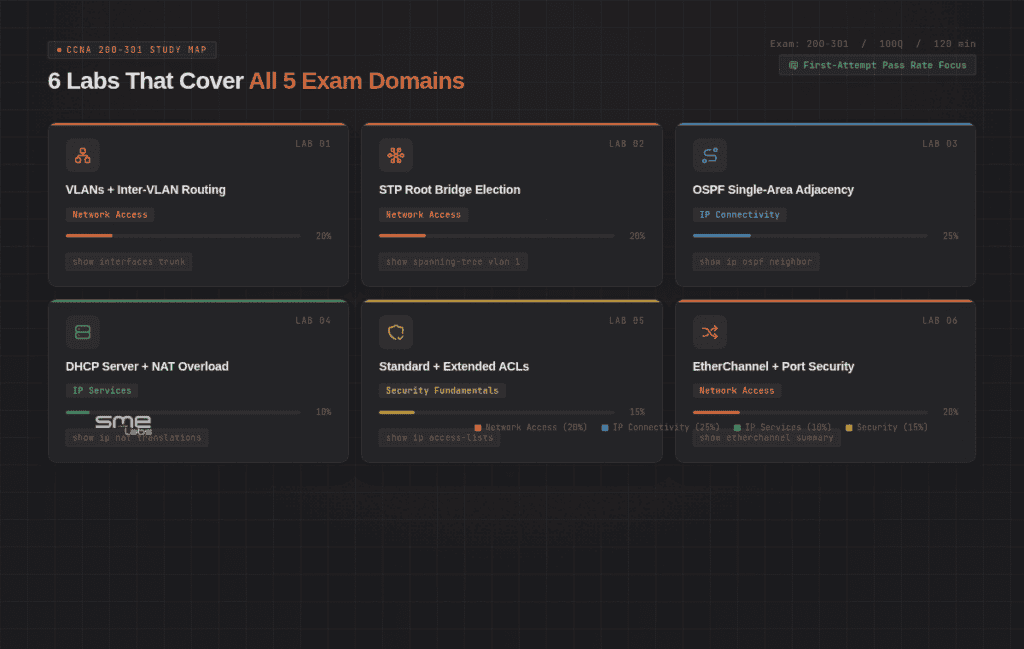Click the VLANs network topology icon
The image size is (1024, 649).
pyautogui.click(x=82, y=155)
